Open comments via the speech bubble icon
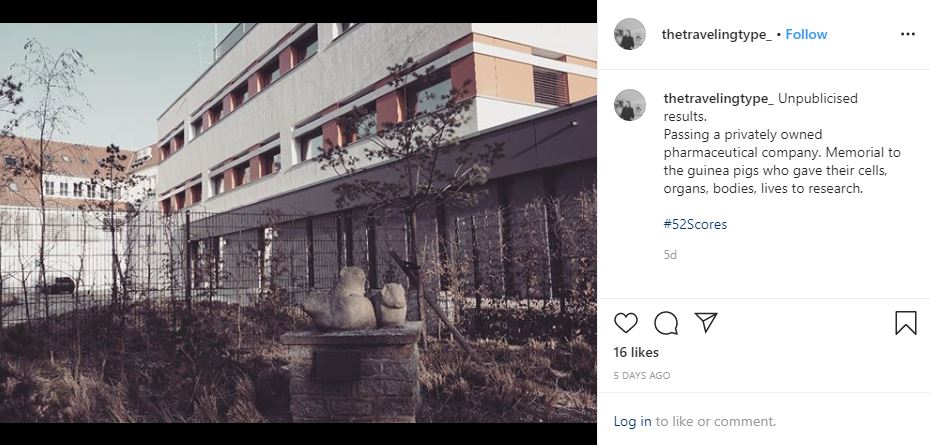The width and height of the screenshot is (930, 445). click(x=665, y=323)
